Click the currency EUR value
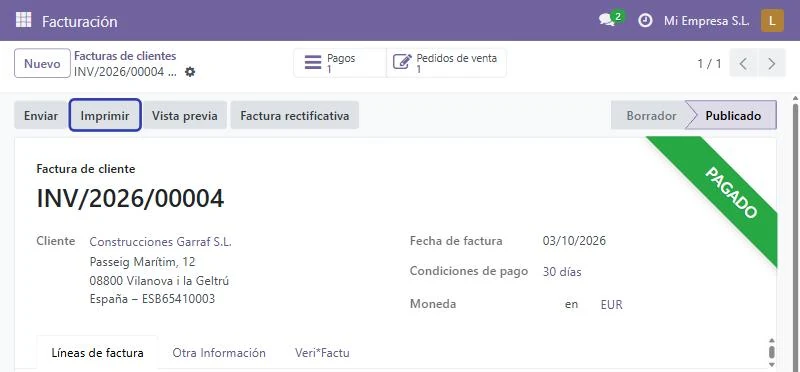This screenshot has height=372, width=800. pyautogui.click(x=611, y=305)
